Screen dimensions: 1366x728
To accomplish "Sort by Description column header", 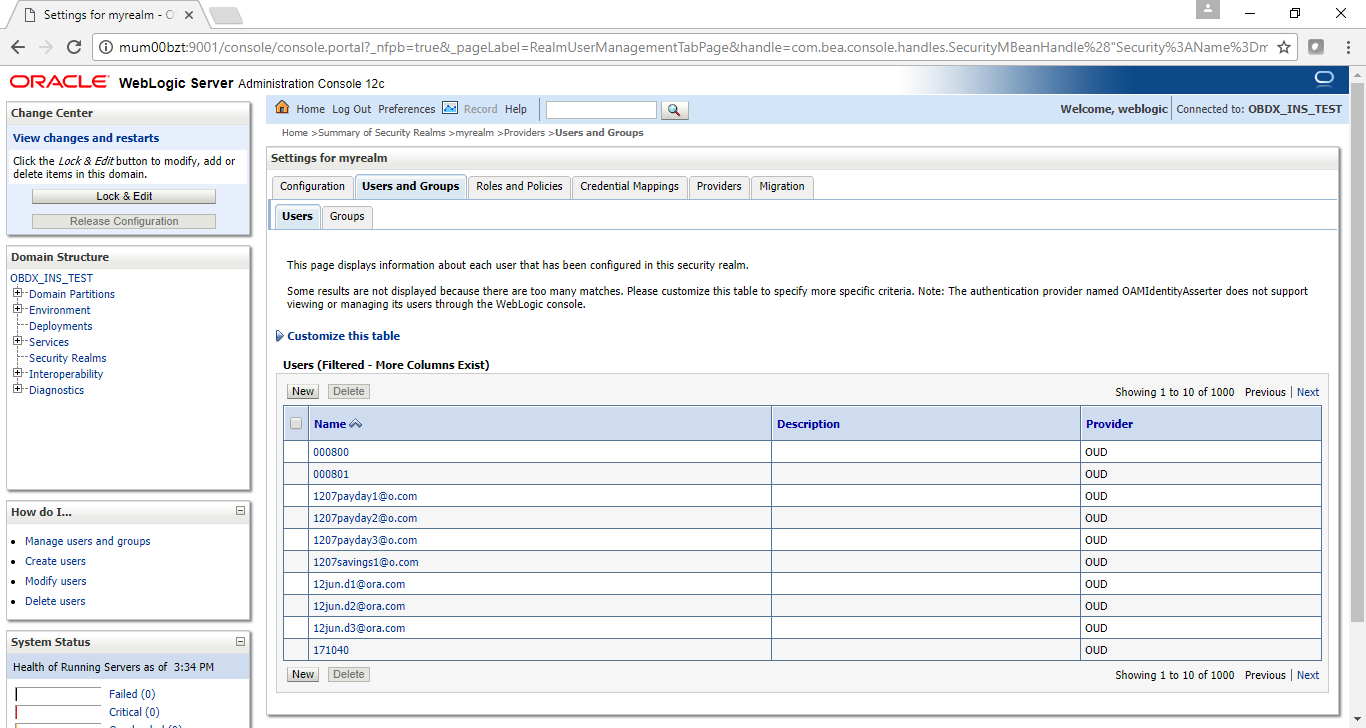I will (x=808, y=424).
